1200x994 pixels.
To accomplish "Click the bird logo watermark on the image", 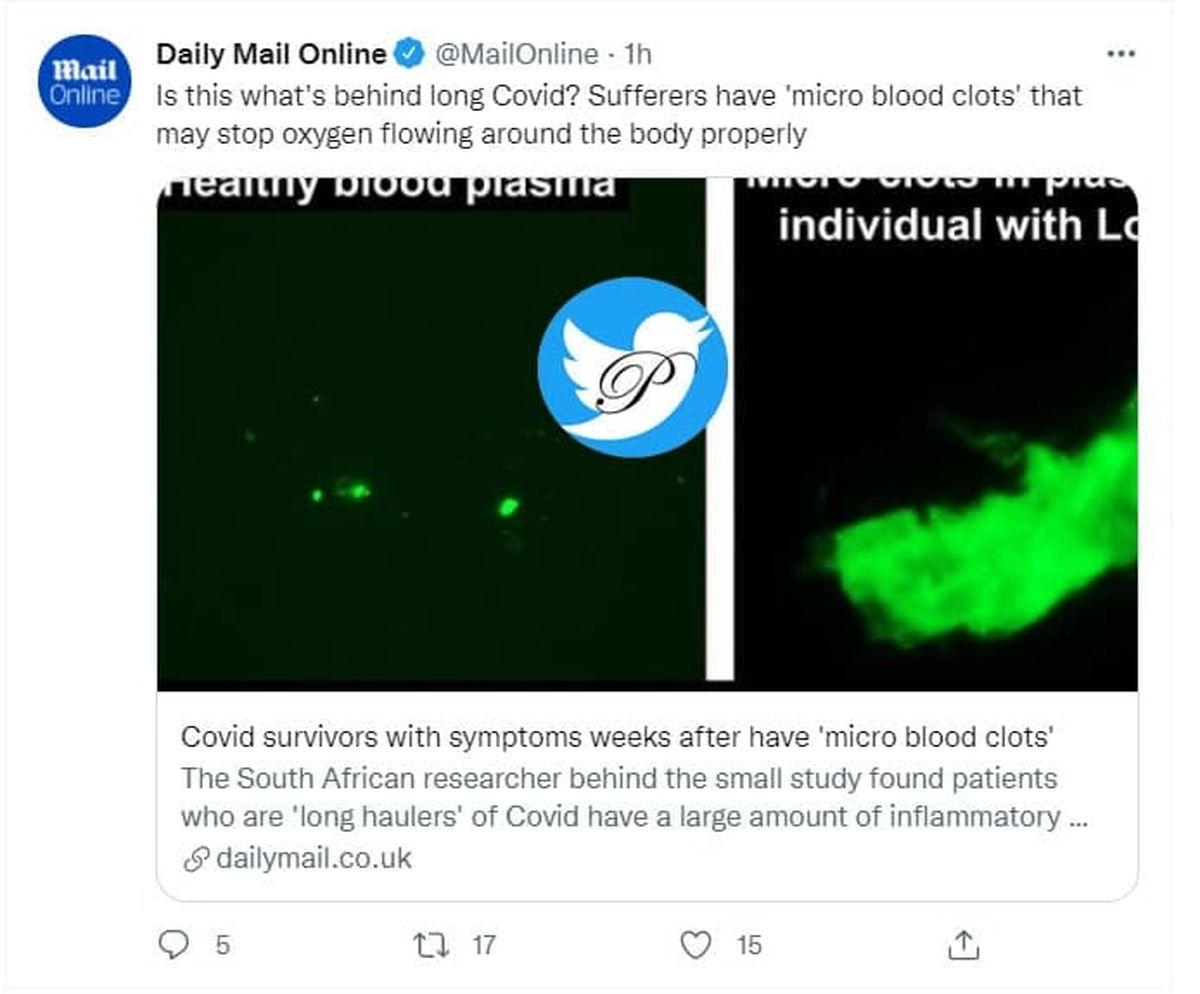I will 631,367.
